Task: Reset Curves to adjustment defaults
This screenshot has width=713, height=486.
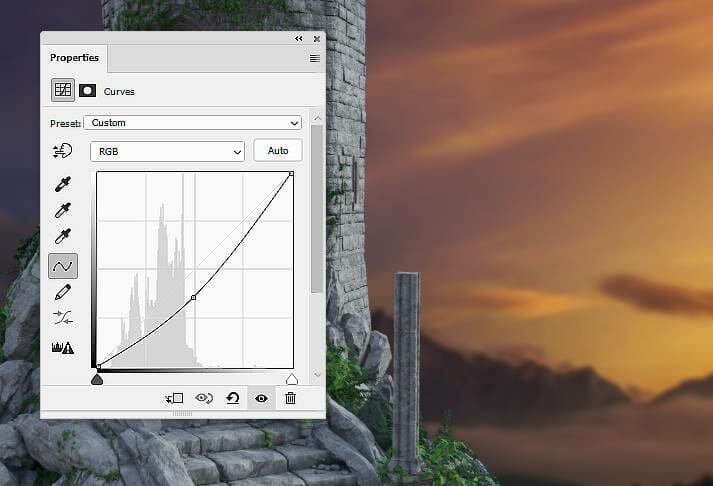Action: pyautogui.click(x=232, y=399)
